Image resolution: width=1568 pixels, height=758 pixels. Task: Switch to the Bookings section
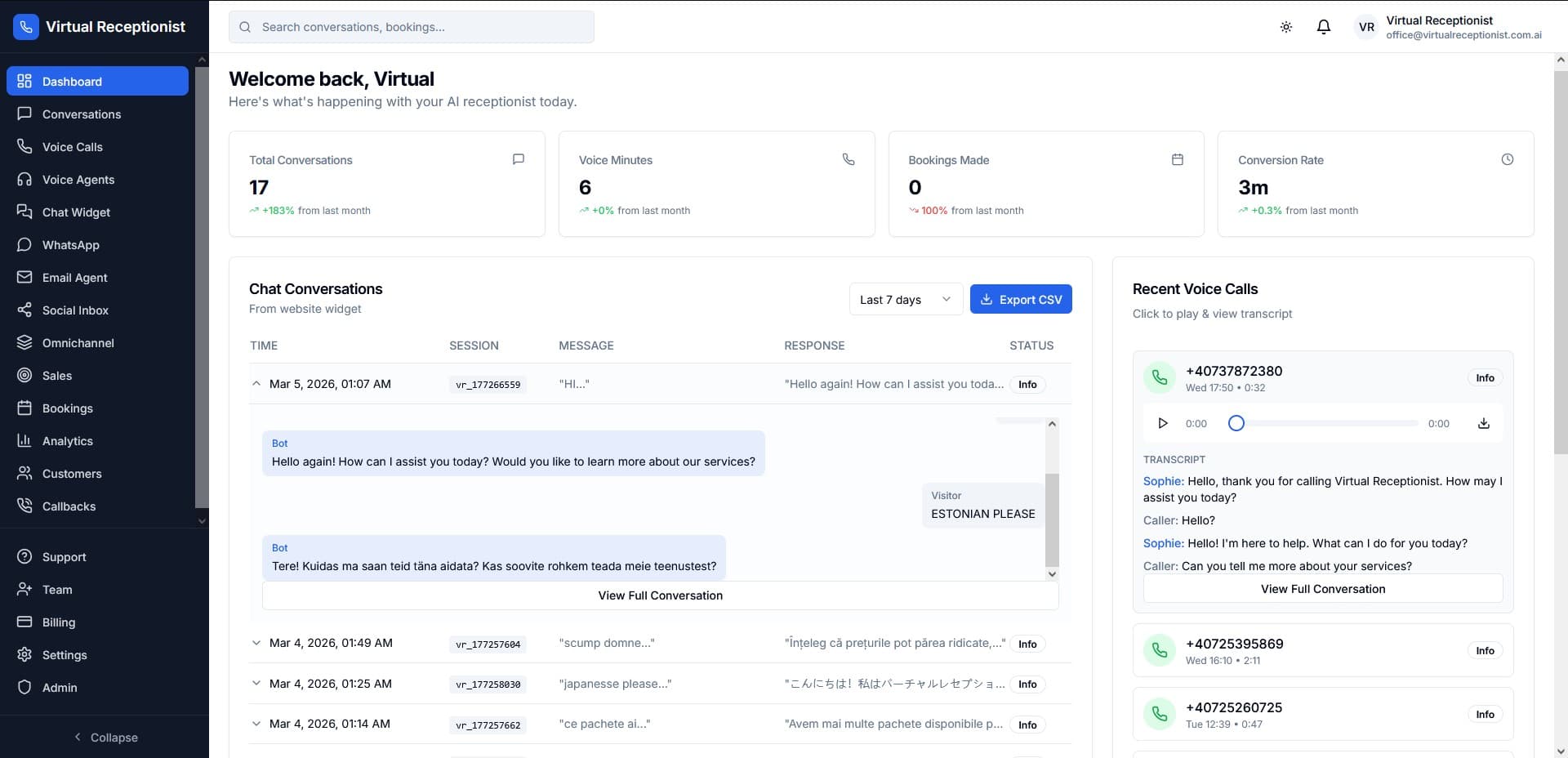click(67, 408)
